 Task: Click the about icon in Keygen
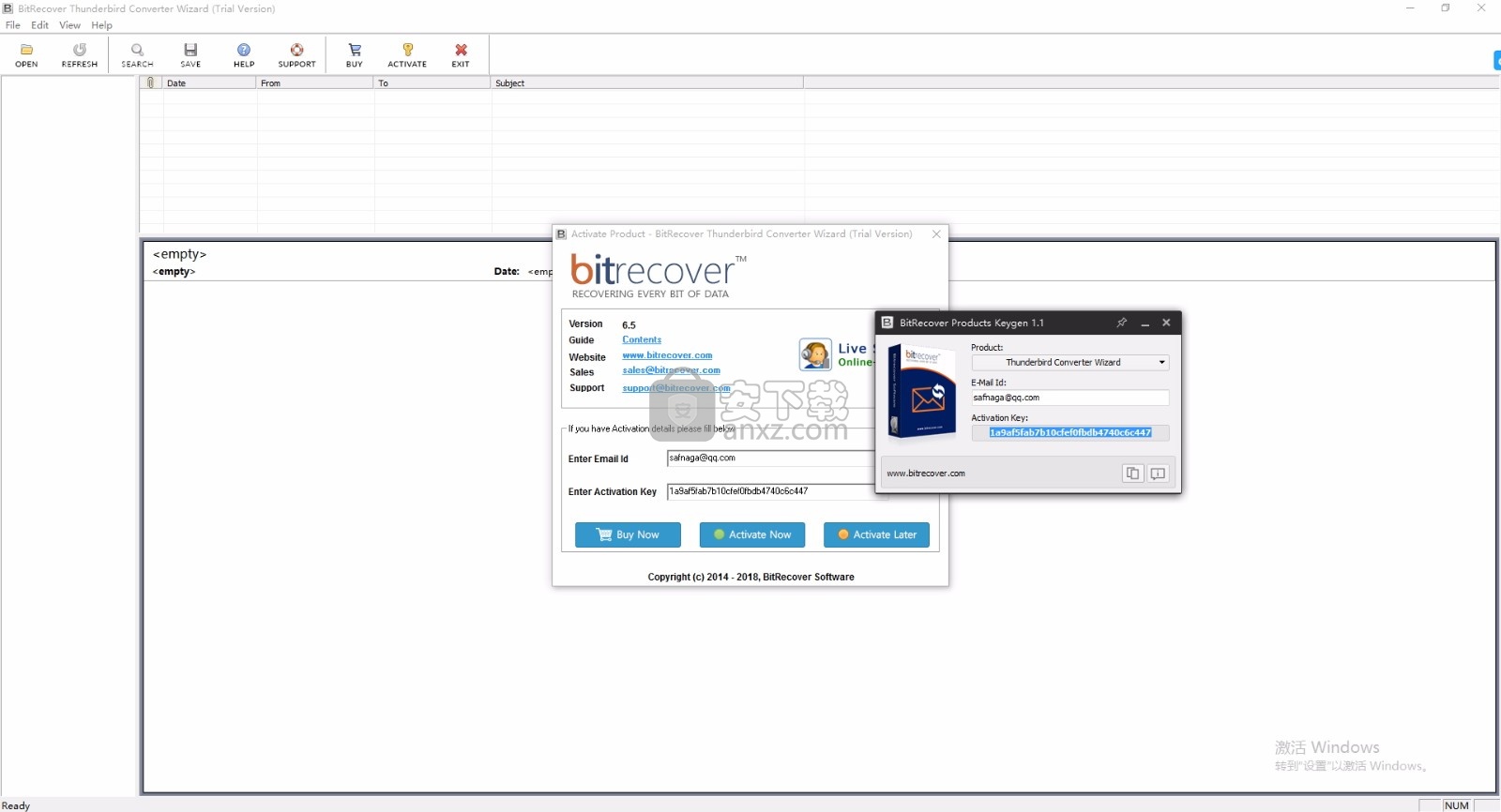point(1158,474)
